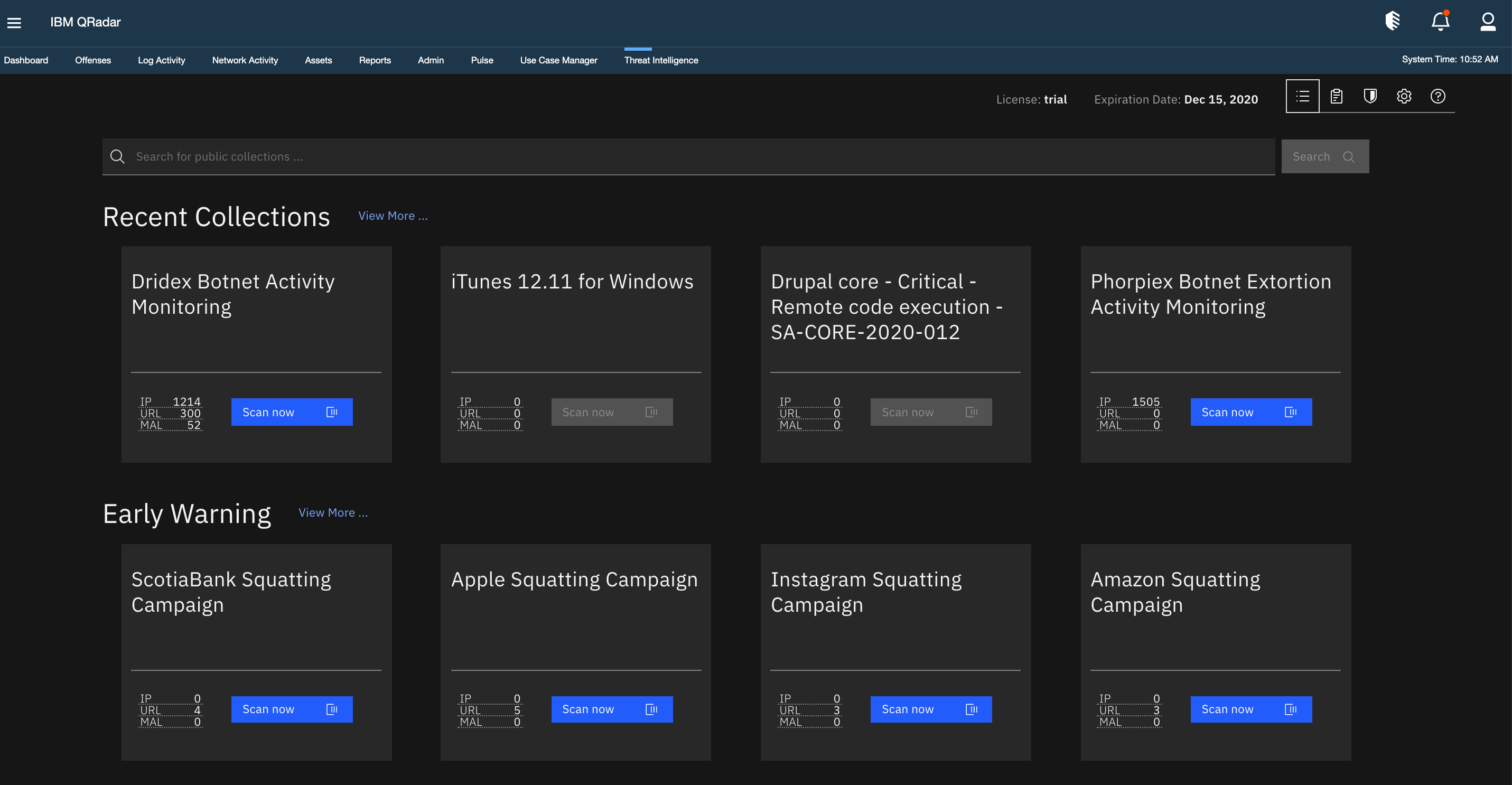
Task: Click Scan now on iTunes 12.11 card
Action: tap(612, 413)
